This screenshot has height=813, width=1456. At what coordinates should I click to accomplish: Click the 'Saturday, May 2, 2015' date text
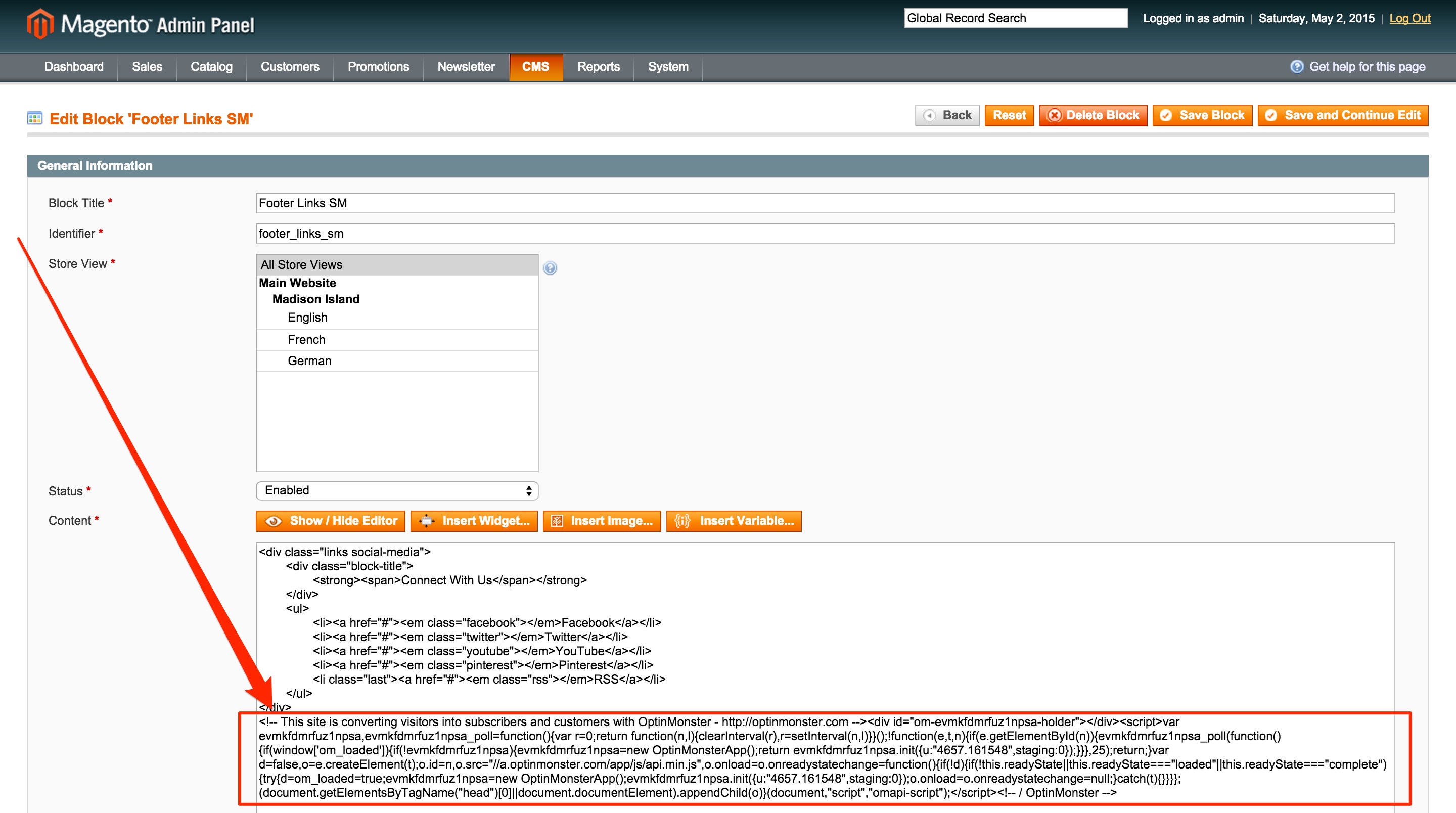[1316, 18]
